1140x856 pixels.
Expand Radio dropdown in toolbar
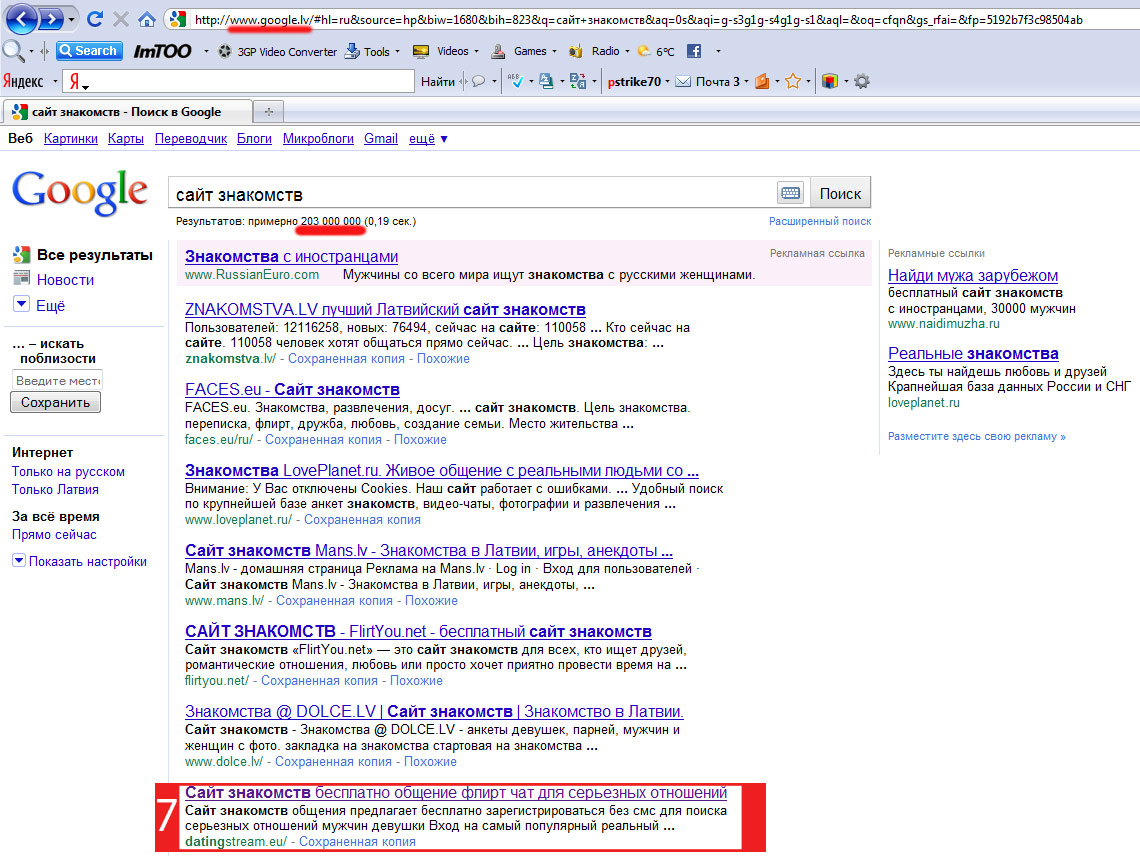[627, 52]
